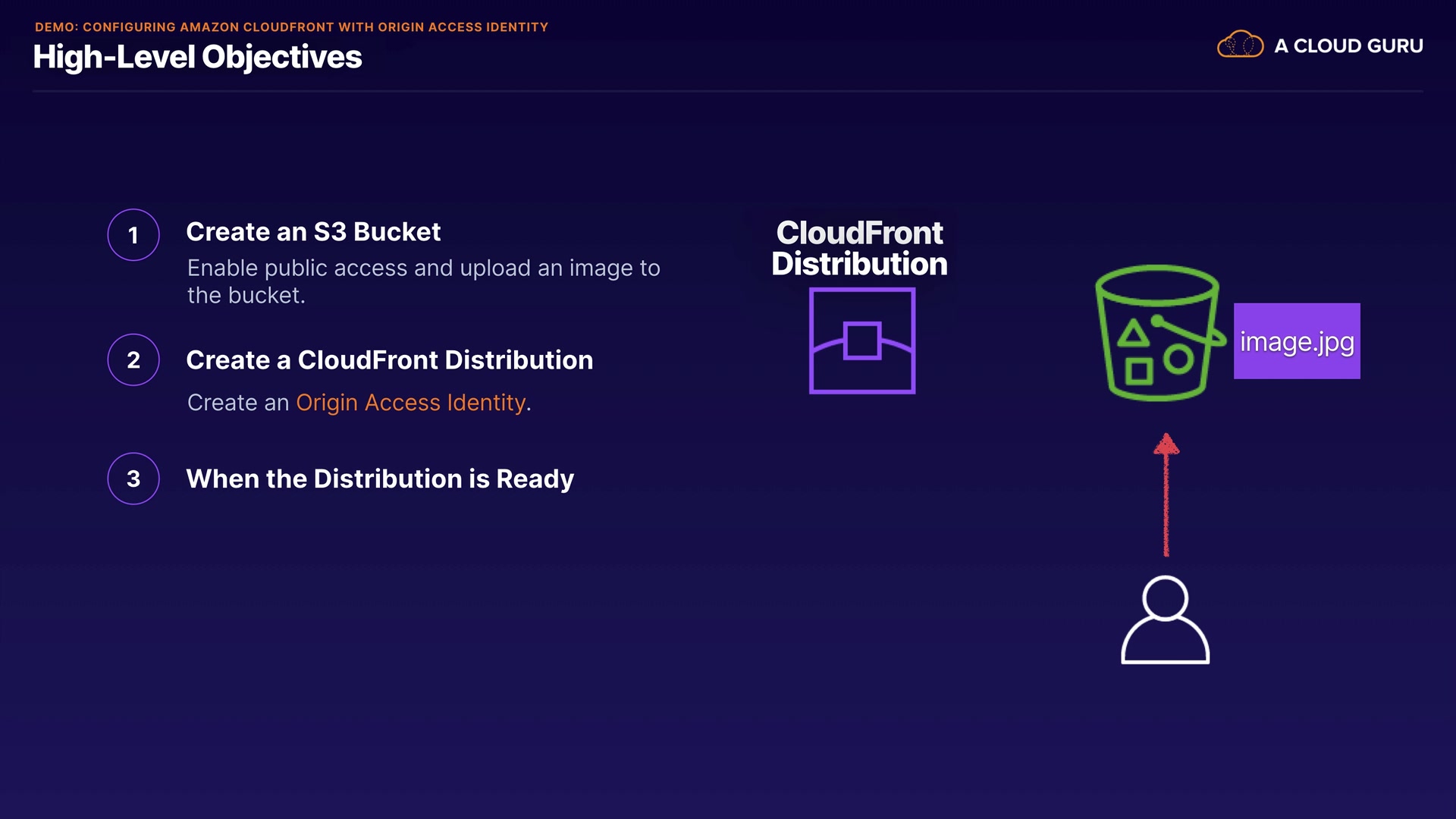
Task: Click the High-Level Objectives title
Action: [x=197, y=58]
